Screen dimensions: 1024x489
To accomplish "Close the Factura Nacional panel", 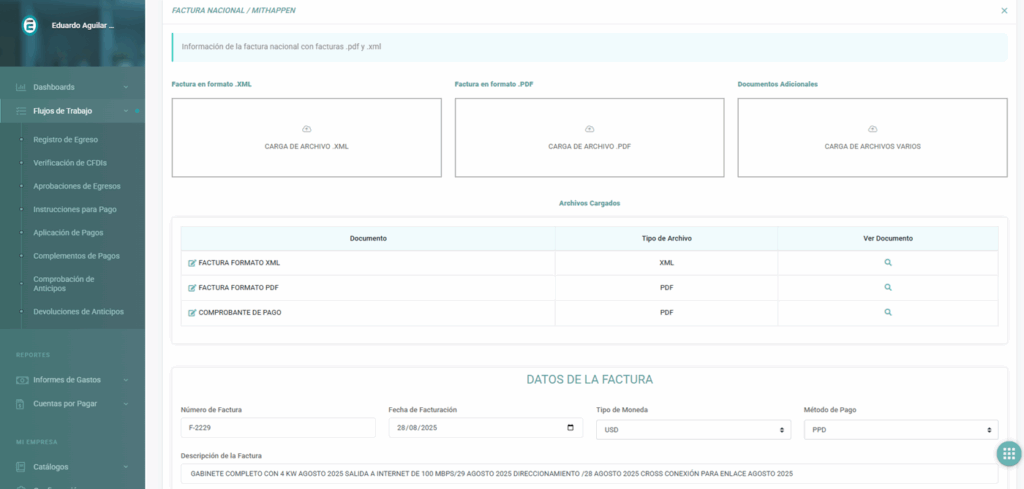I will pyautogui.click(x=1004, y=10).
